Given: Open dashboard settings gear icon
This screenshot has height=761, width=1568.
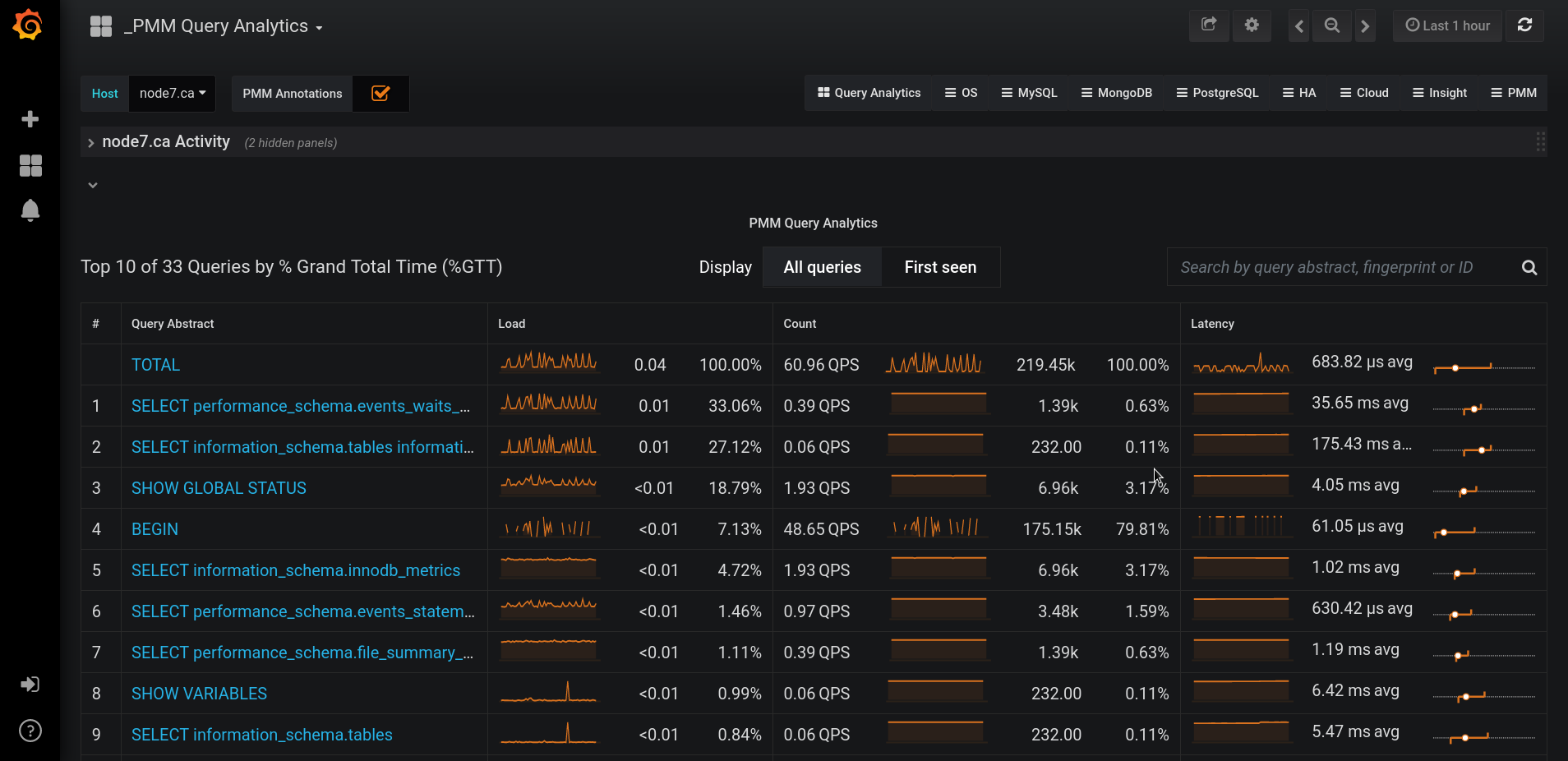Looking at the screenshot, I should tap(1251, 25).
